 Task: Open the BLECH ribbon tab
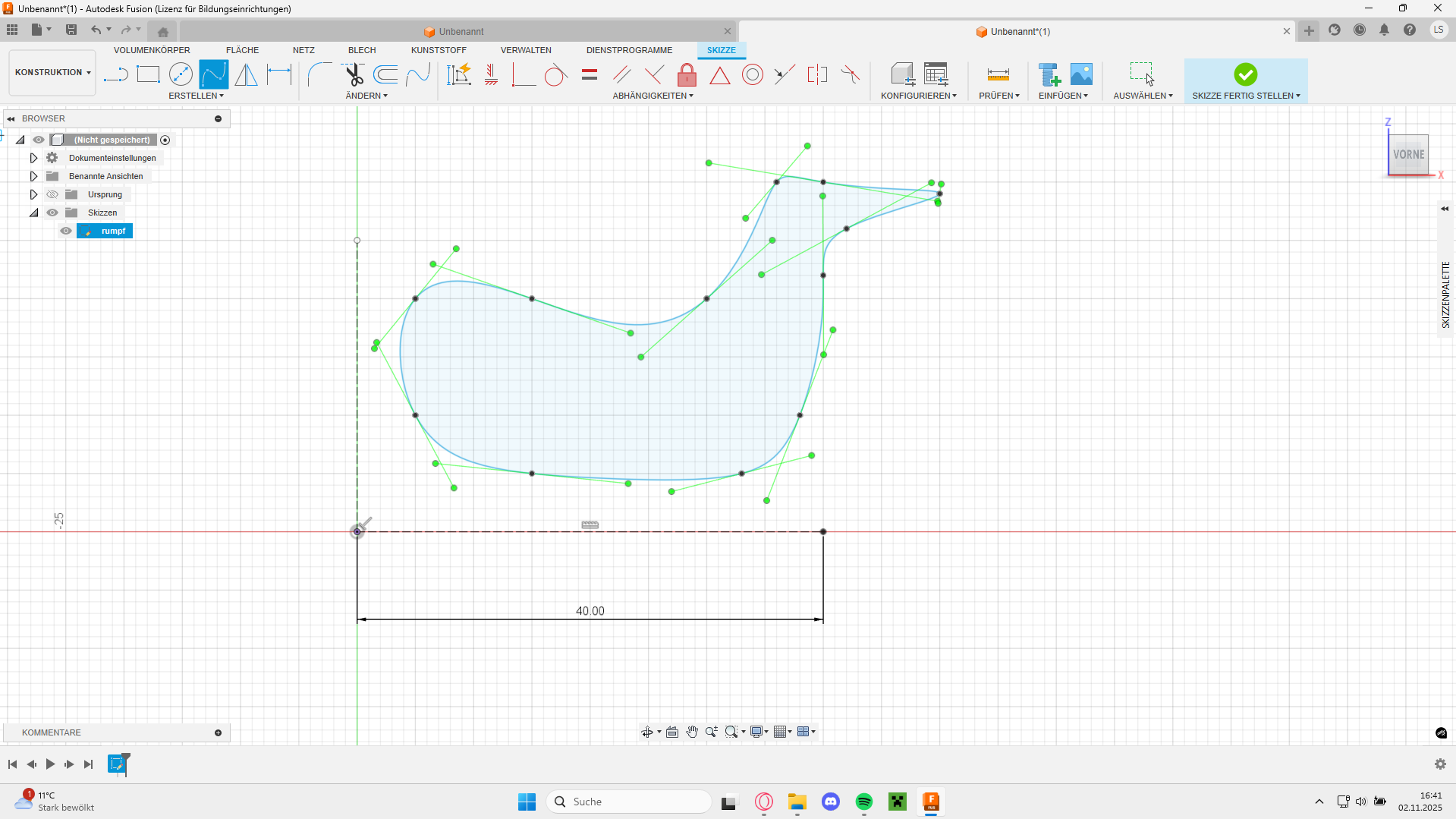[362, 50]
